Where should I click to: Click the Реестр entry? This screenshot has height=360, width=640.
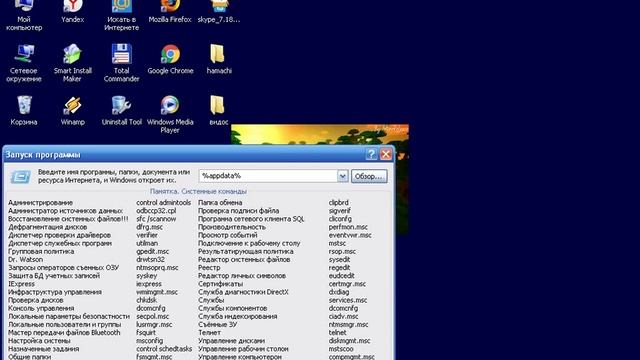tap(209, 268)
